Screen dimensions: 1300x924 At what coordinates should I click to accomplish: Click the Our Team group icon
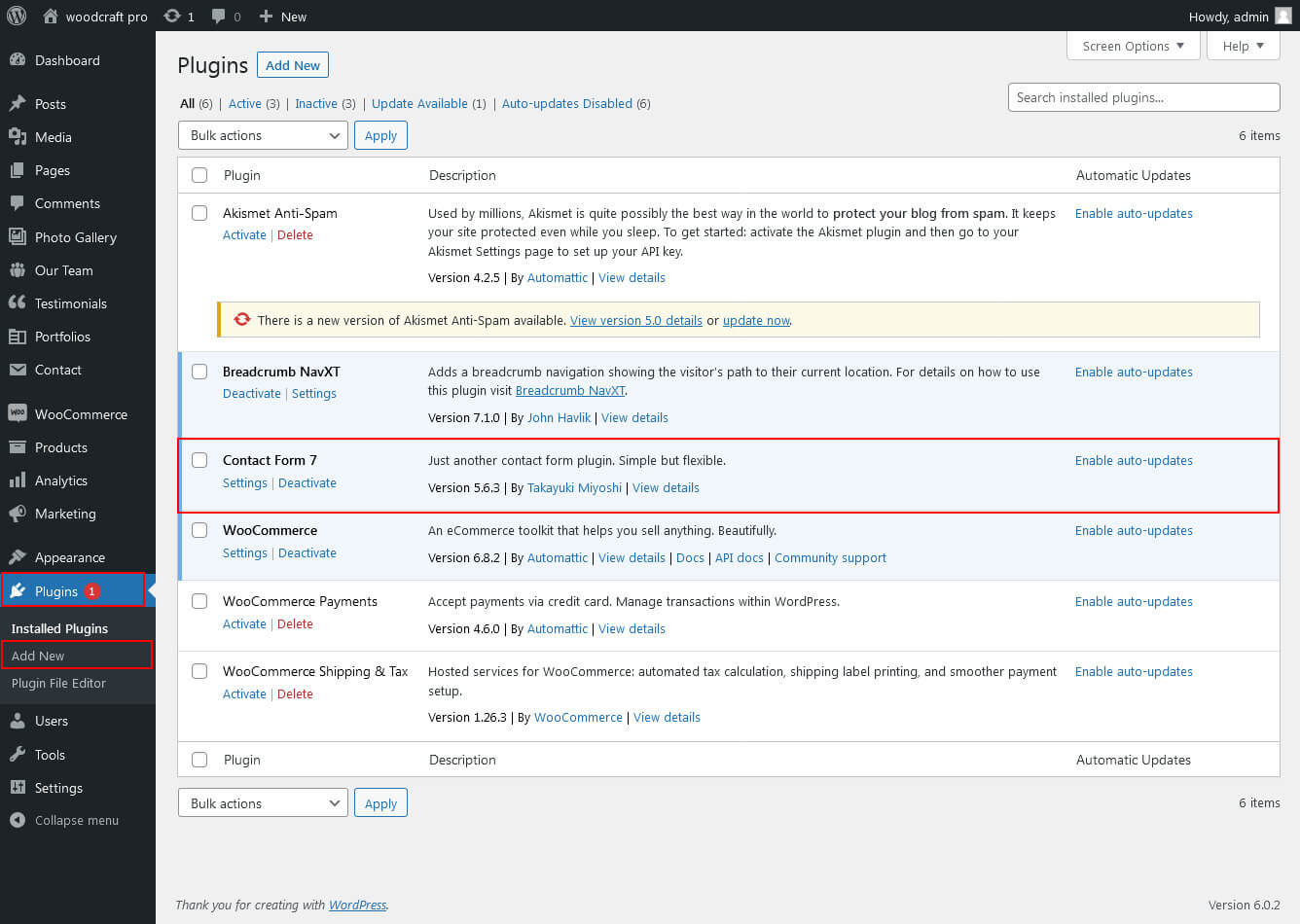(18, 270)
